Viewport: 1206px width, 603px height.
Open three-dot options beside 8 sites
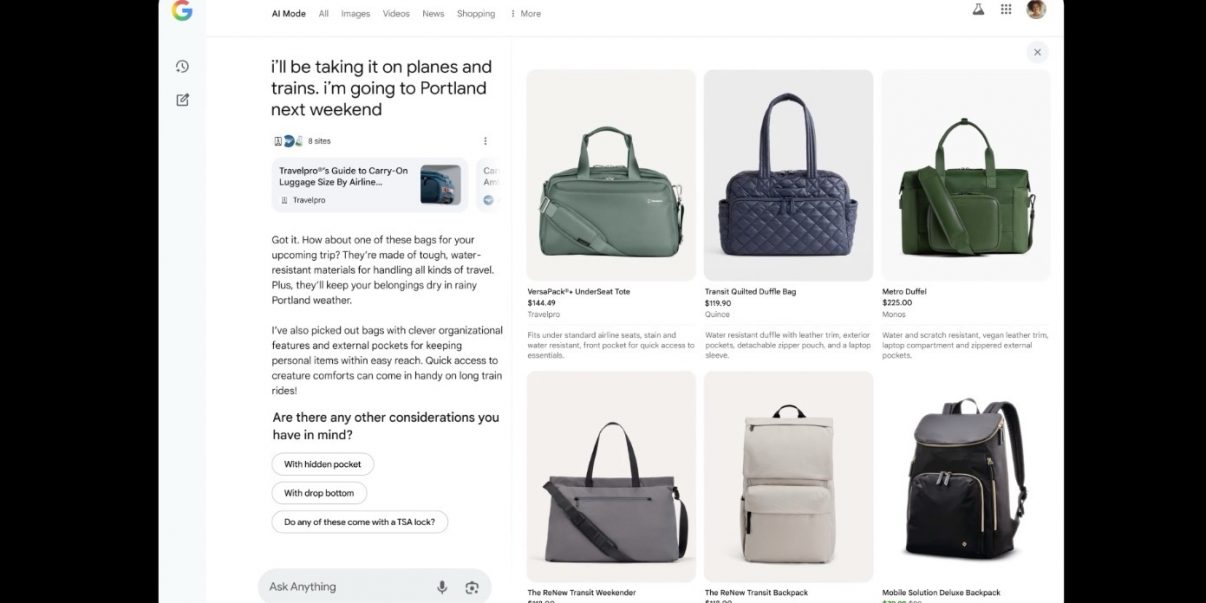point(486,141)
